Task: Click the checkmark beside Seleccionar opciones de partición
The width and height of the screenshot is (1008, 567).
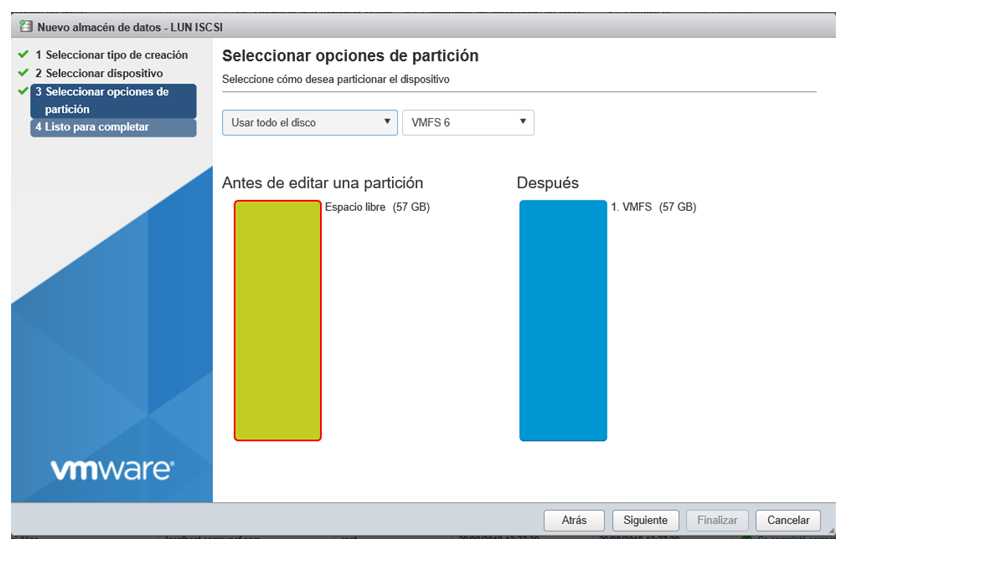Action: [x=23, y=91]
